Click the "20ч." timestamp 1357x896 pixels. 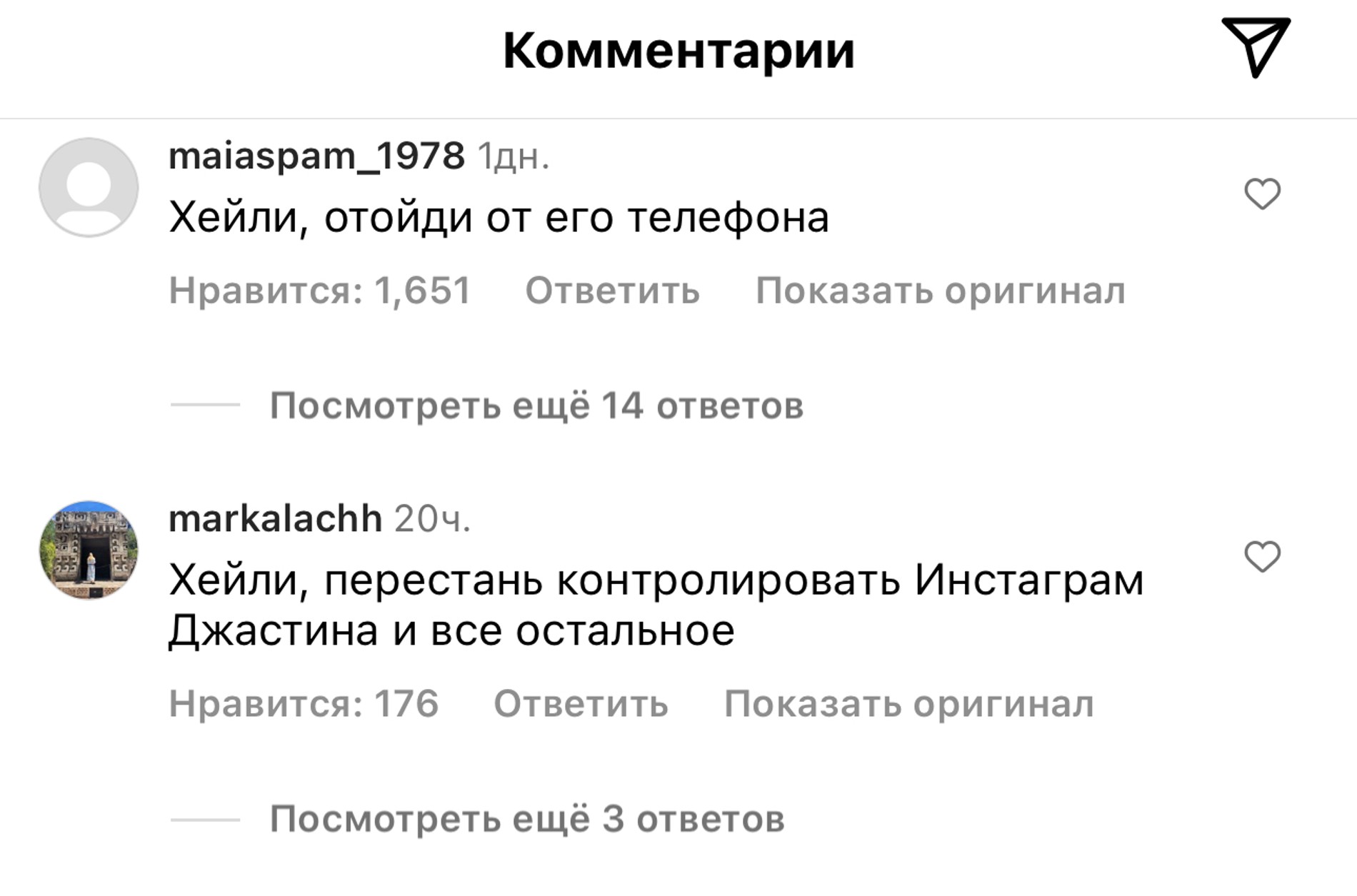[433, 520]
